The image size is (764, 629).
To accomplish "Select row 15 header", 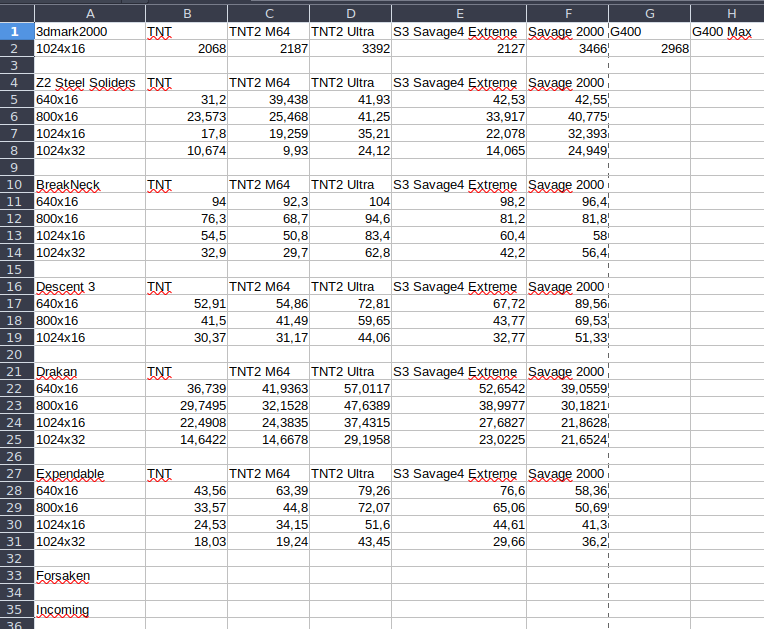I will [x=17, y=269].
